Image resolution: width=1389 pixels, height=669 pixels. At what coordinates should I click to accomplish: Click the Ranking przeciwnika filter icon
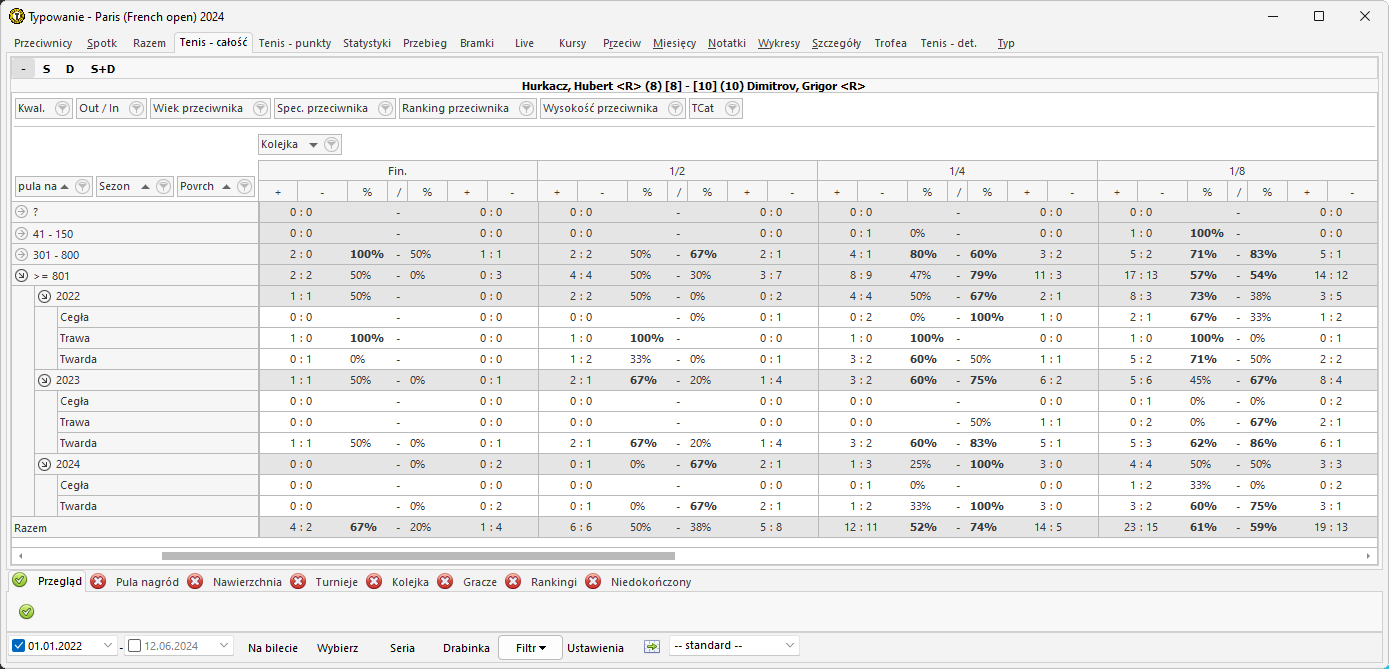526,108
